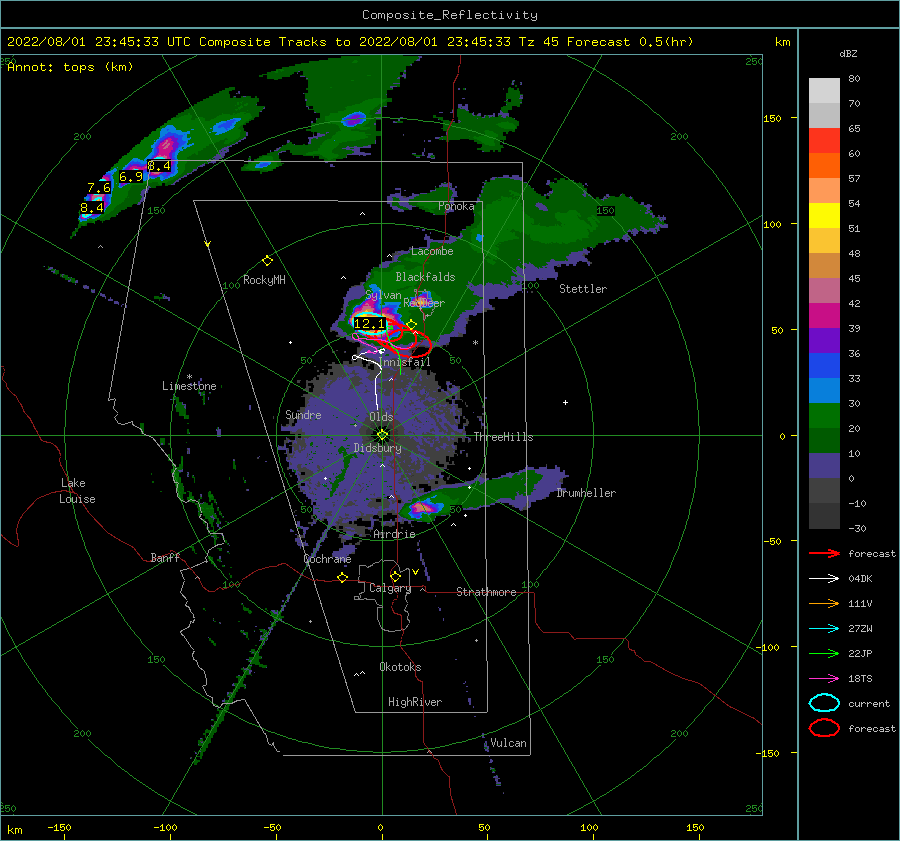900x841 pixels.
Task: Click the 12.1 storm top label
Action: pyautogui.click(x=369, y=324)
